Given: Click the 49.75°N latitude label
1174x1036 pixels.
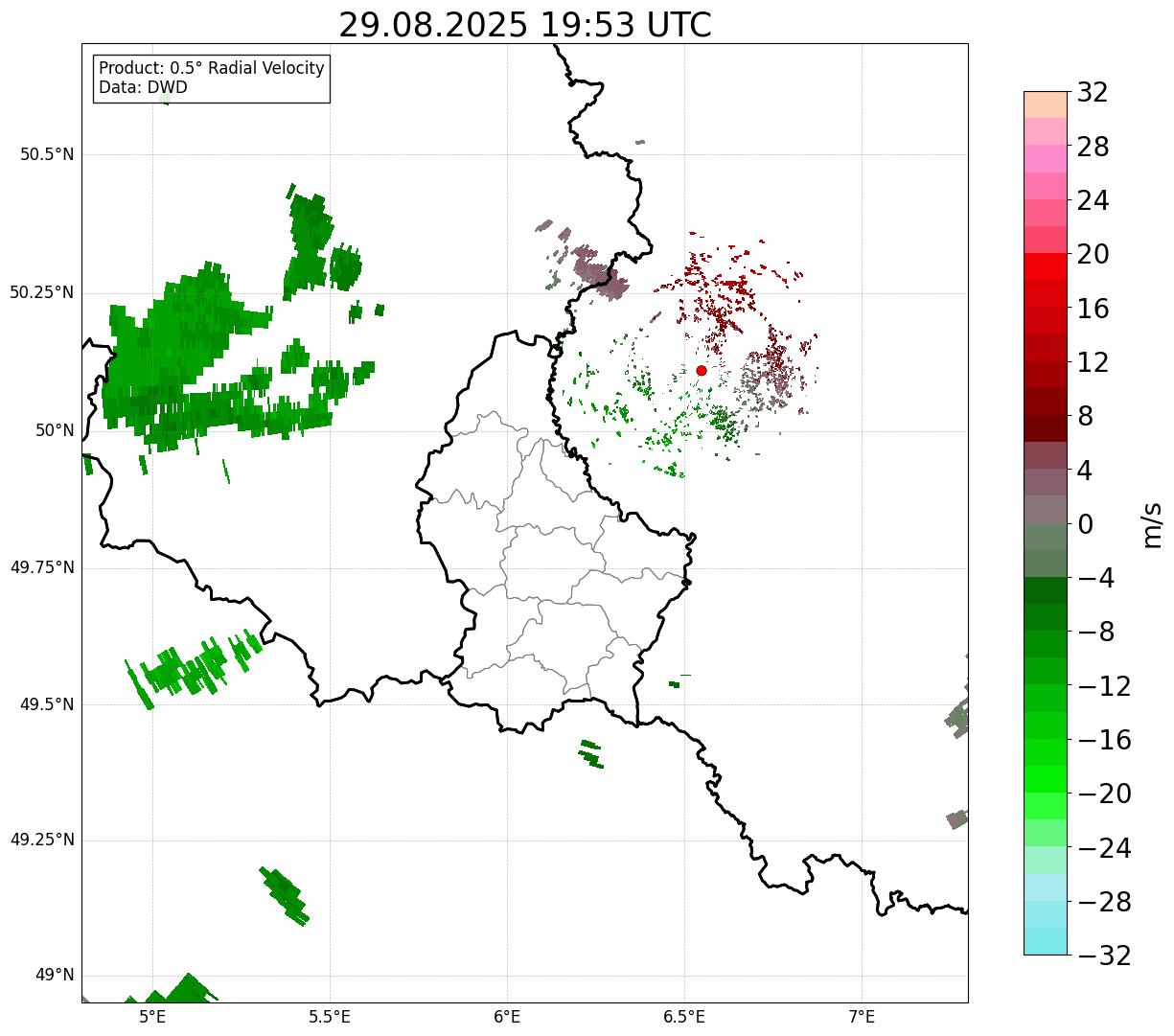Looking at the screenshot, I should point(42,567).
